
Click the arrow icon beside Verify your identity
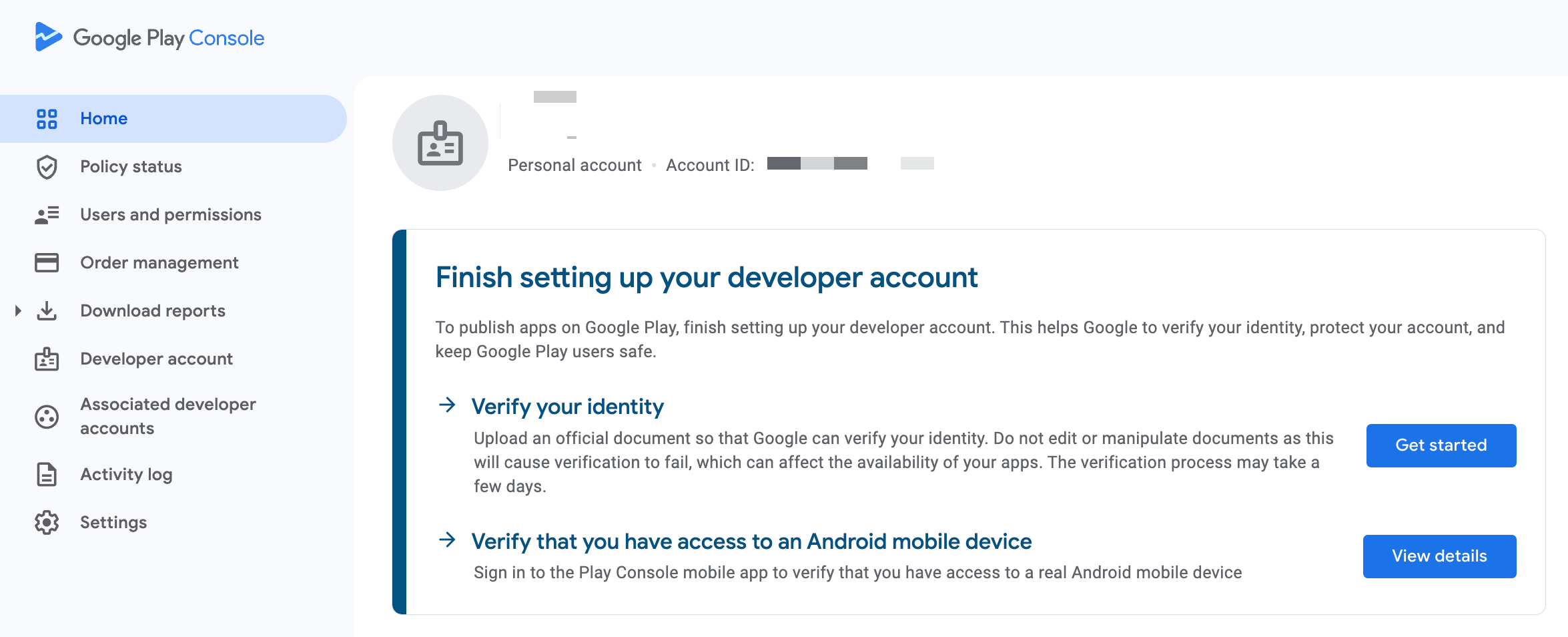click(x=447, y=405)
